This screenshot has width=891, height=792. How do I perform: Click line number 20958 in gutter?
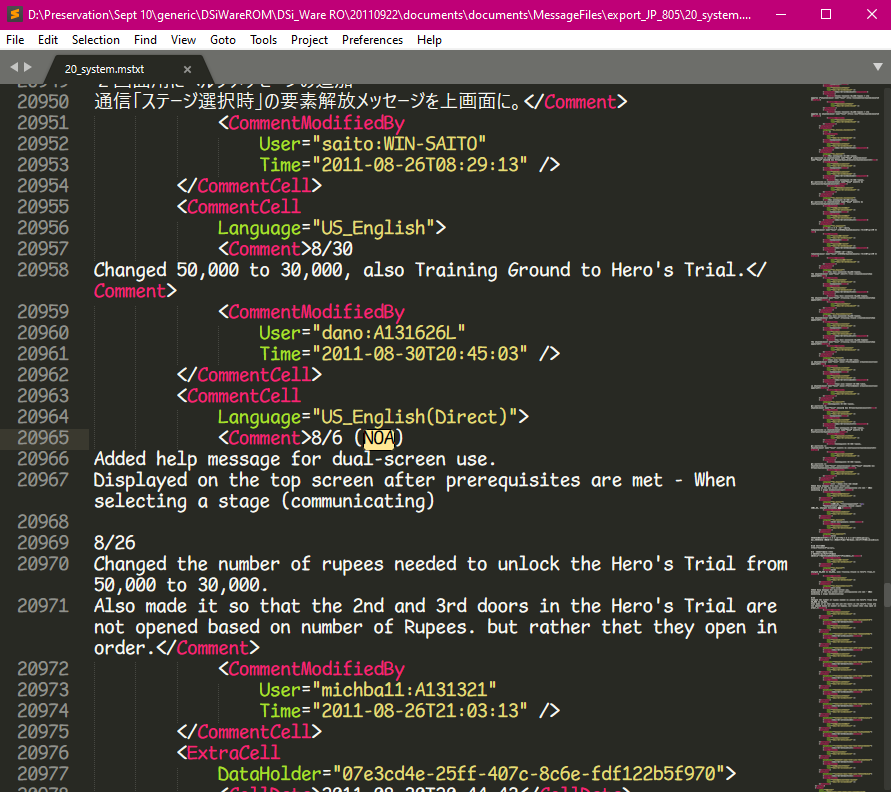tap(43, 270)
